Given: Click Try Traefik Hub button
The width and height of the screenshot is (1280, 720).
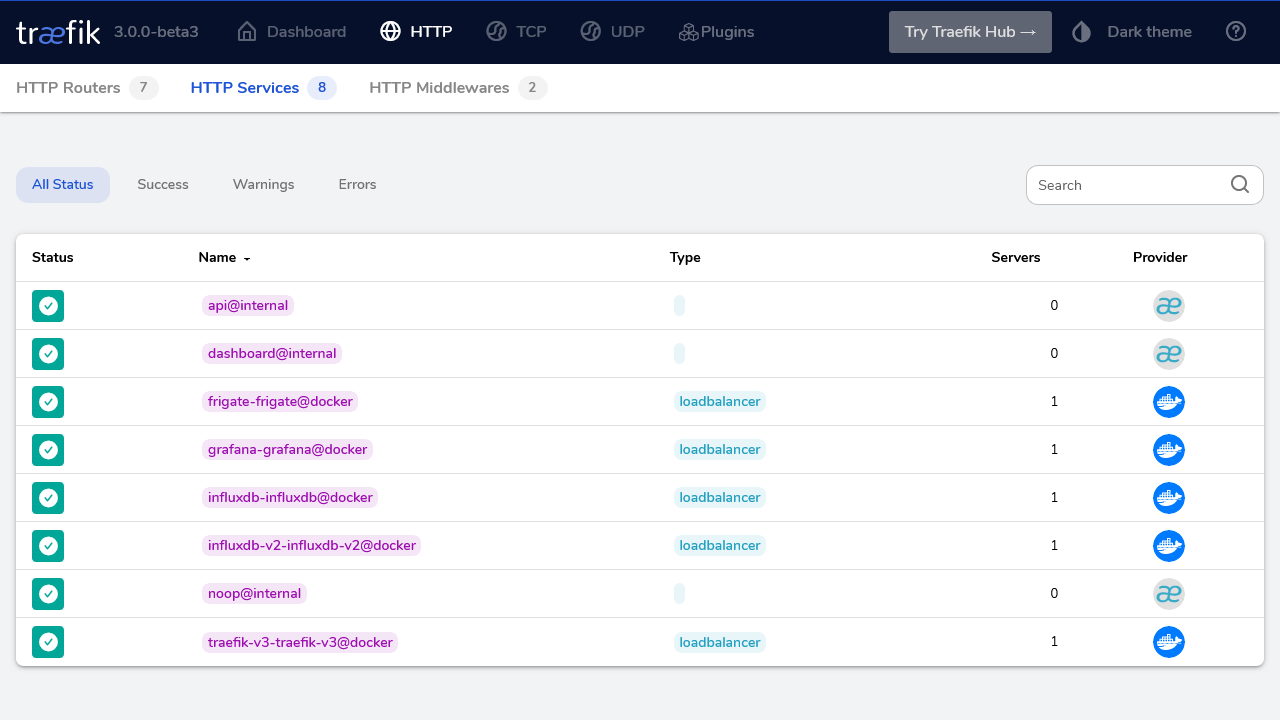Looking at the screenshot, I should click(970, 32).
